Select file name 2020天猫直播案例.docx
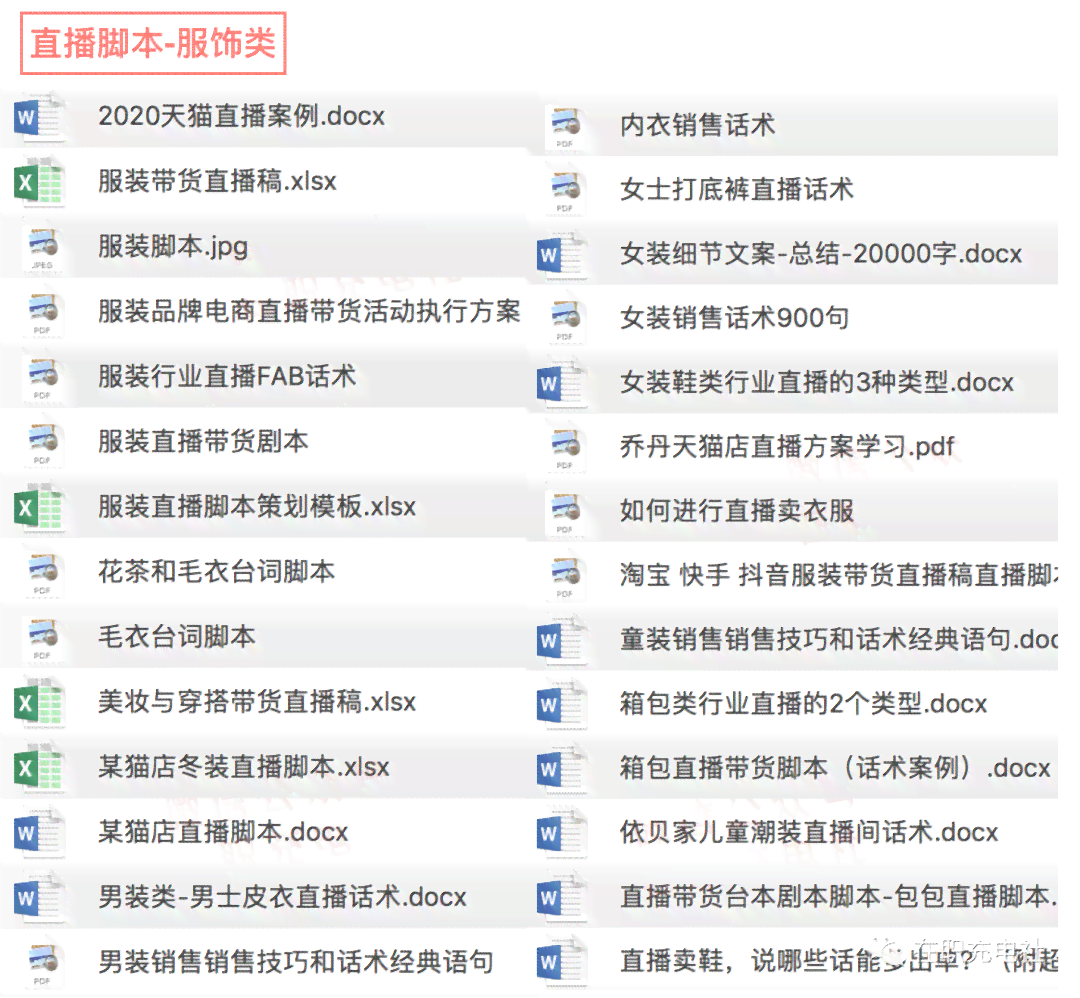1080x998 pixels. pos(242,116)
